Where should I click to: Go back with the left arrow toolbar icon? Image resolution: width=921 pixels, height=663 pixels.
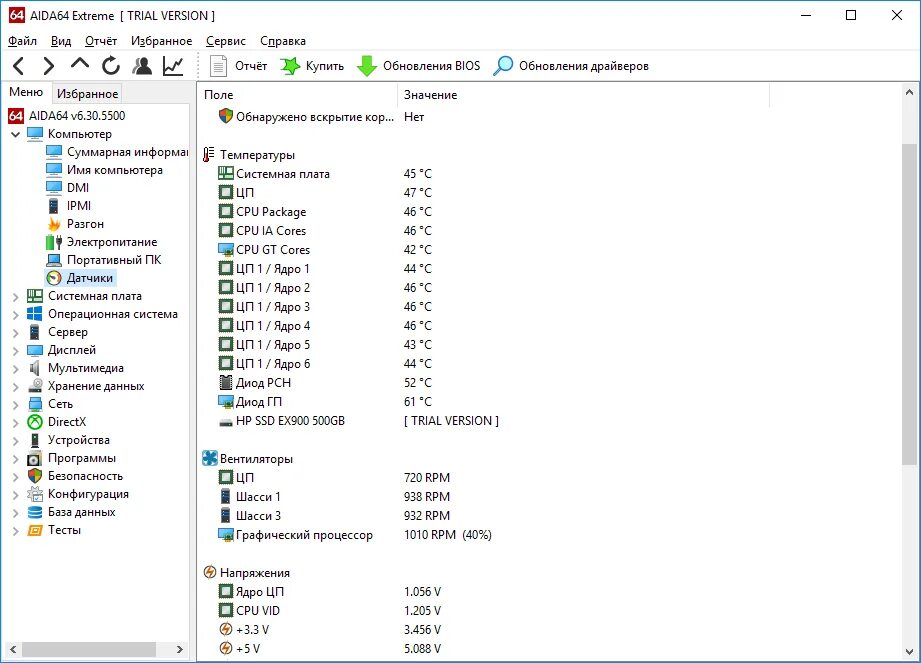coord(18,66)
